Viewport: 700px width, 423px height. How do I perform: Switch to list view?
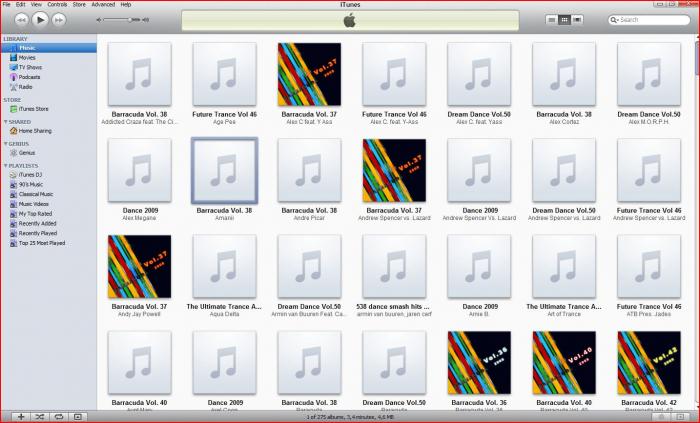551,19
